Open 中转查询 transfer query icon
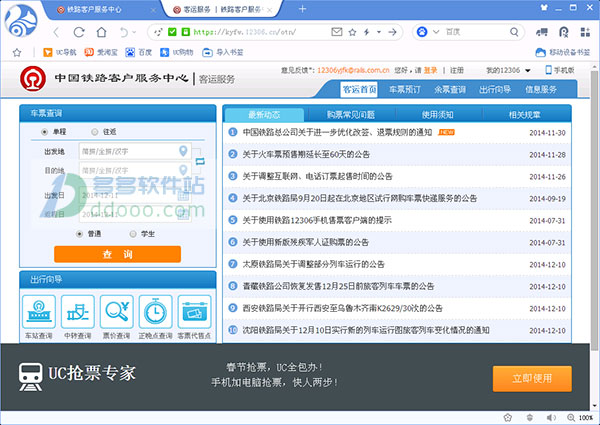The height and width of the screenshot is (425, 600). pyautogui.click(x=78, y=312)
